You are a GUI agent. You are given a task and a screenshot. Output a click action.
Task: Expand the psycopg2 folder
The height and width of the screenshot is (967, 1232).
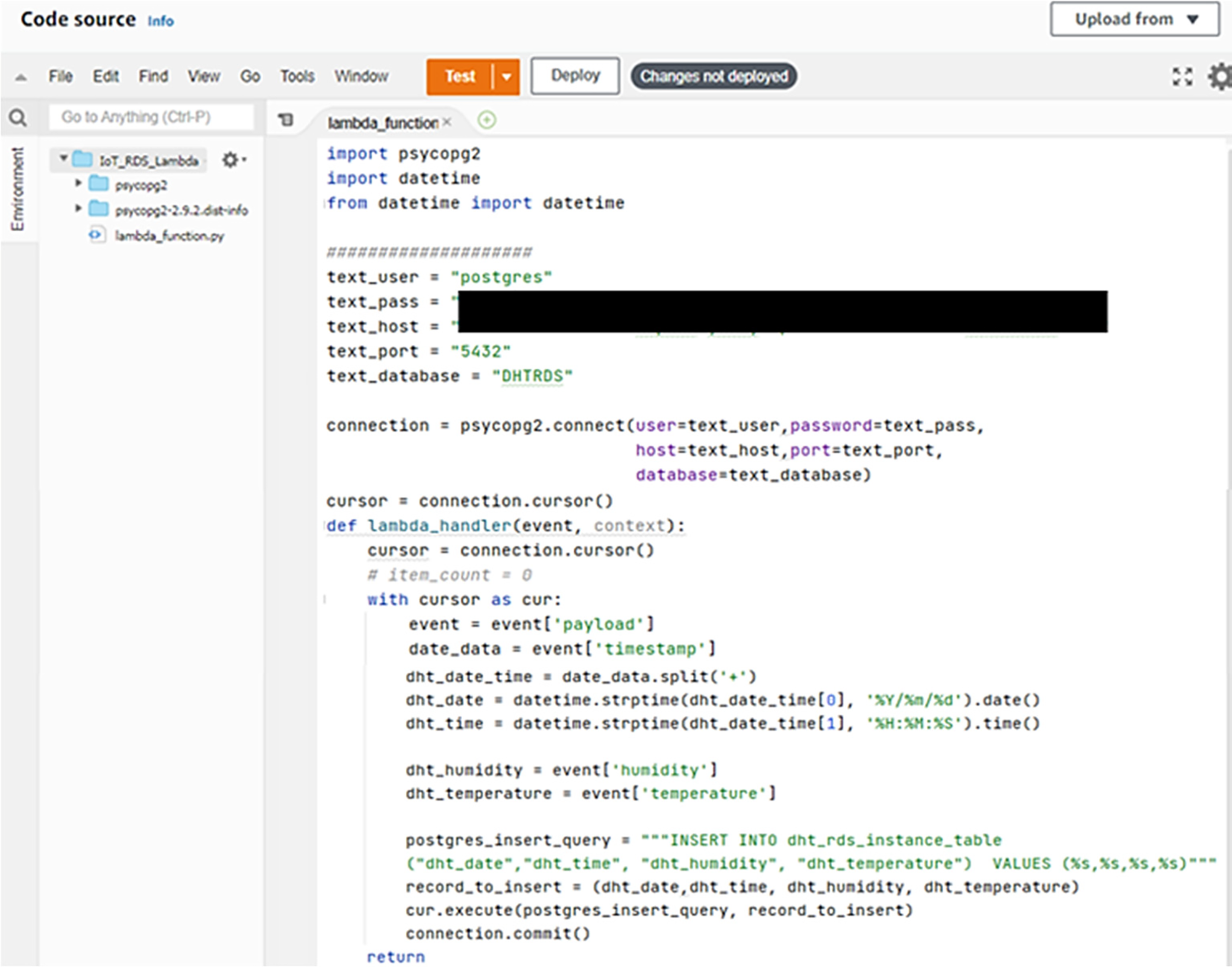click(x=79, y=183)
